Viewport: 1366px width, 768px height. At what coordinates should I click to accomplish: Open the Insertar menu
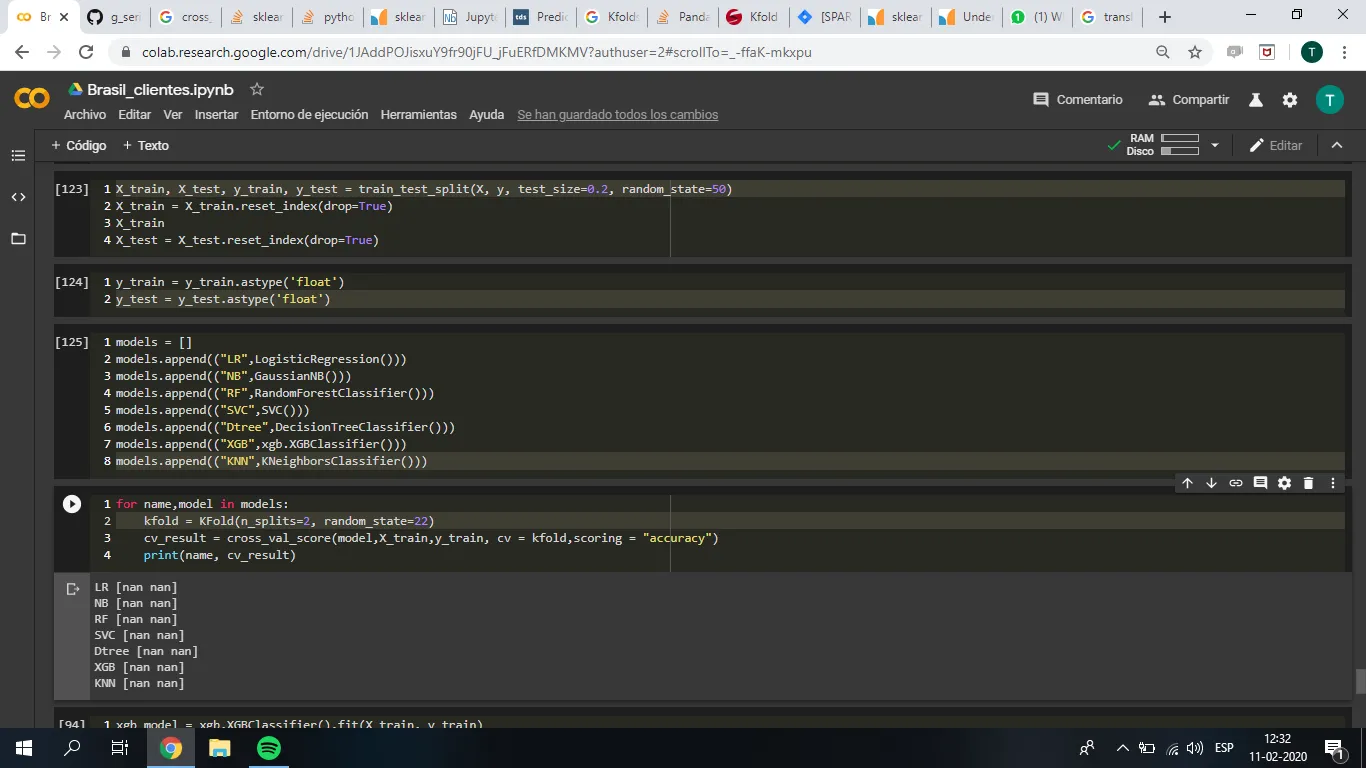point(216,115)
